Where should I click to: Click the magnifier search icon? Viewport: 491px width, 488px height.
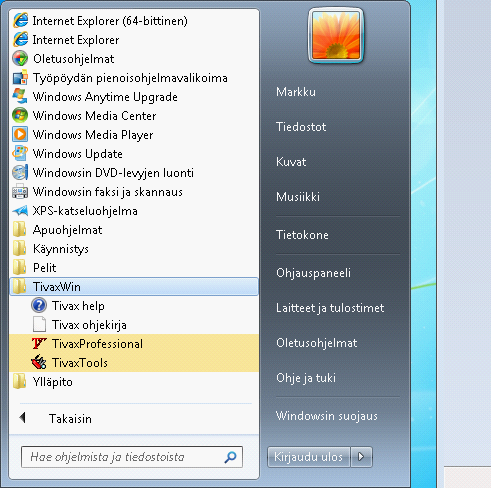(230, 457)
